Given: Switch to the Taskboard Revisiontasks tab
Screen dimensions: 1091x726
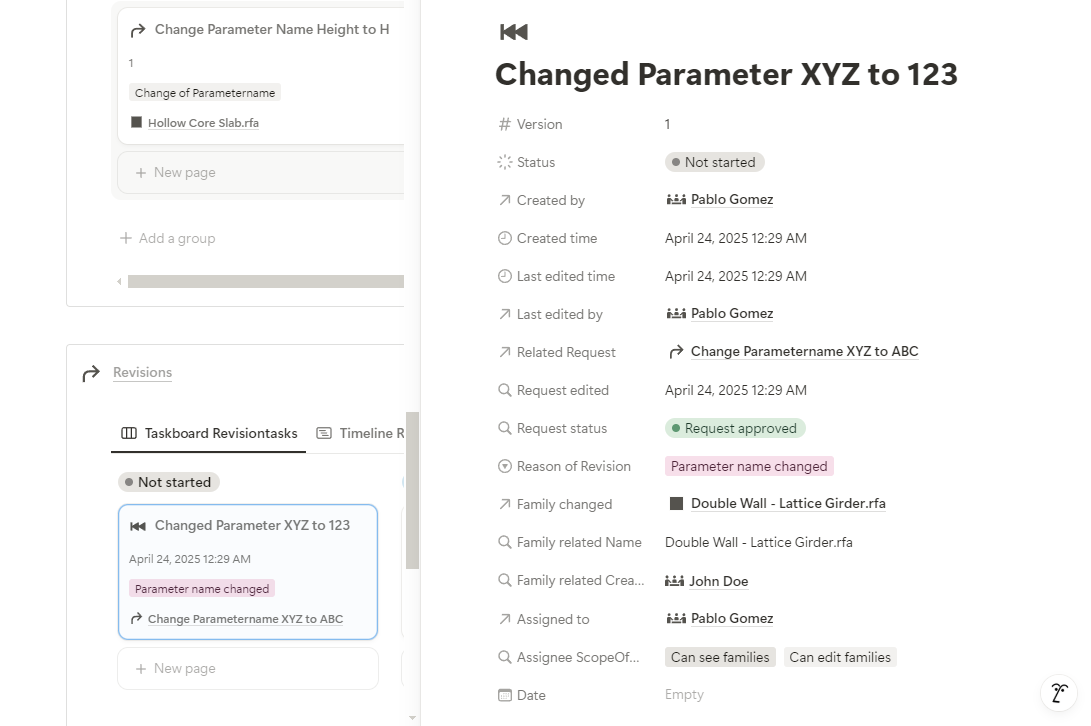Looking at the screenshot, I should pos(209,433).
